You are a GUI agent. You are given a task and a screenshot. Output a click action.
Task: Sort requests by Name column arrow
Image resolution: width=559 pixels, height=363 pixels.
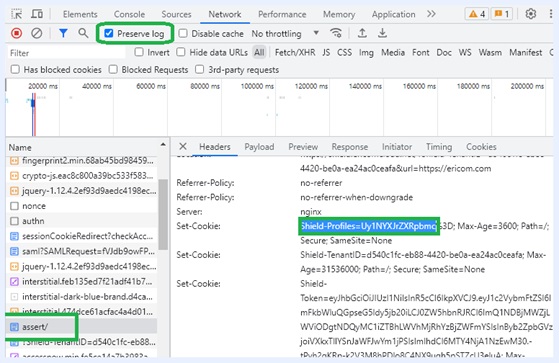(163, 145)
